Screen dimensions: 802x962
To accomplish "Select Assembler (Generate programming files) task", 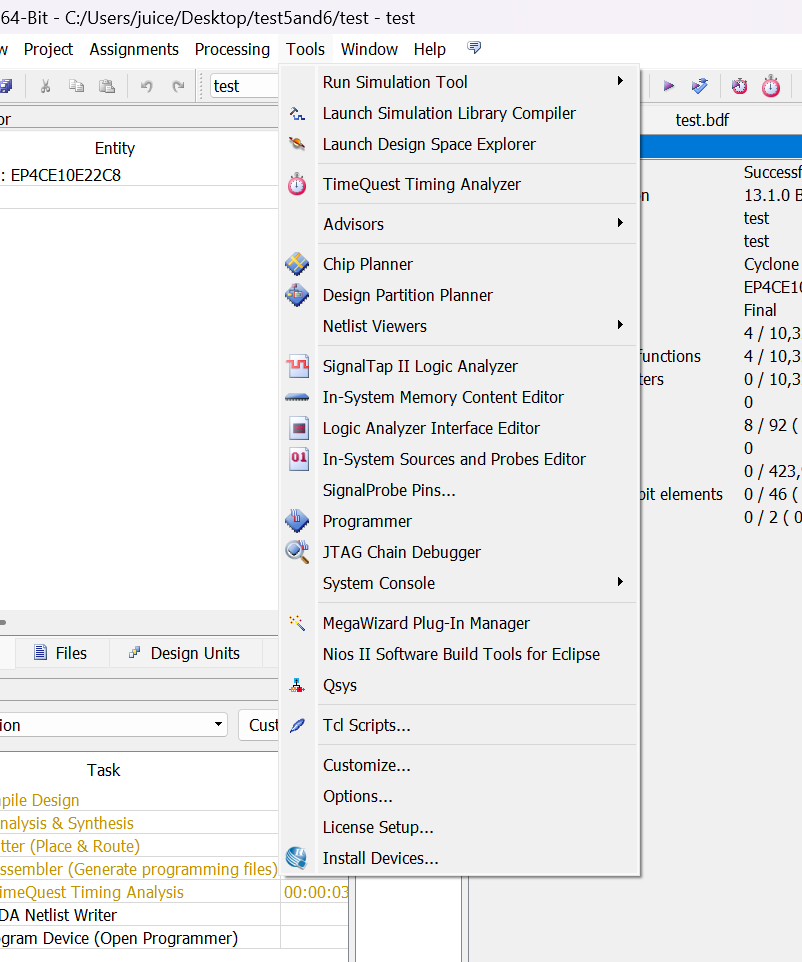I will 139,869.
